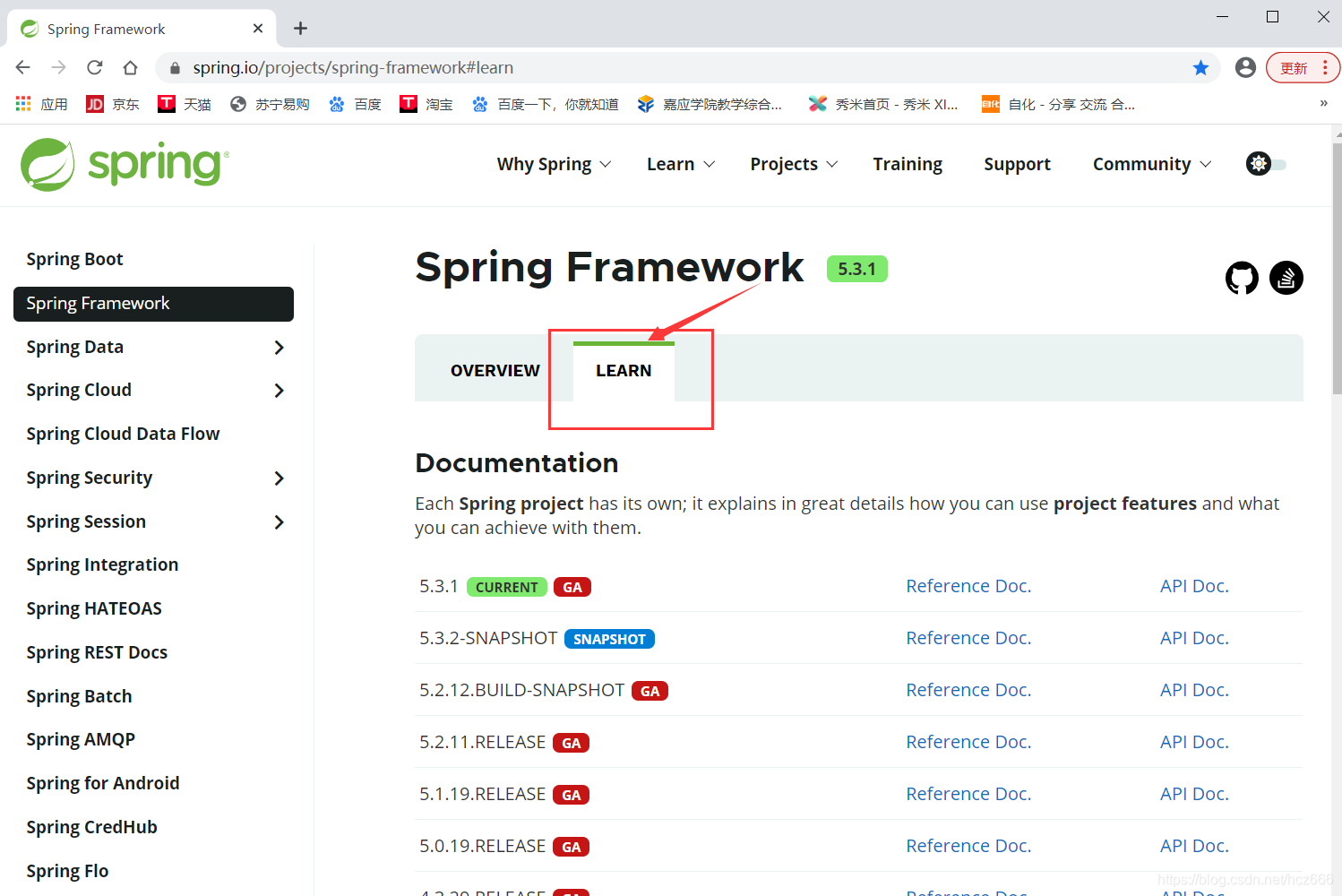Expand Spring Security chevron in sidebar

pyautogui.click(x=279, y=478)
